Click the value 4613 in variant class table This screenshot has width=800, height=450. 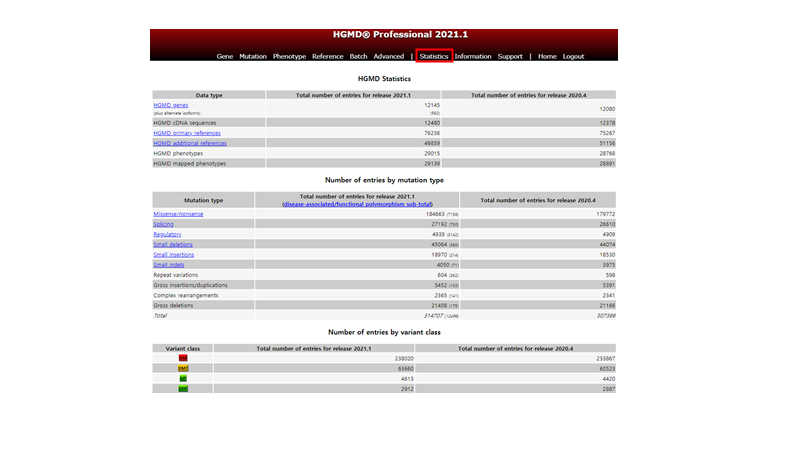click(407, 379)
